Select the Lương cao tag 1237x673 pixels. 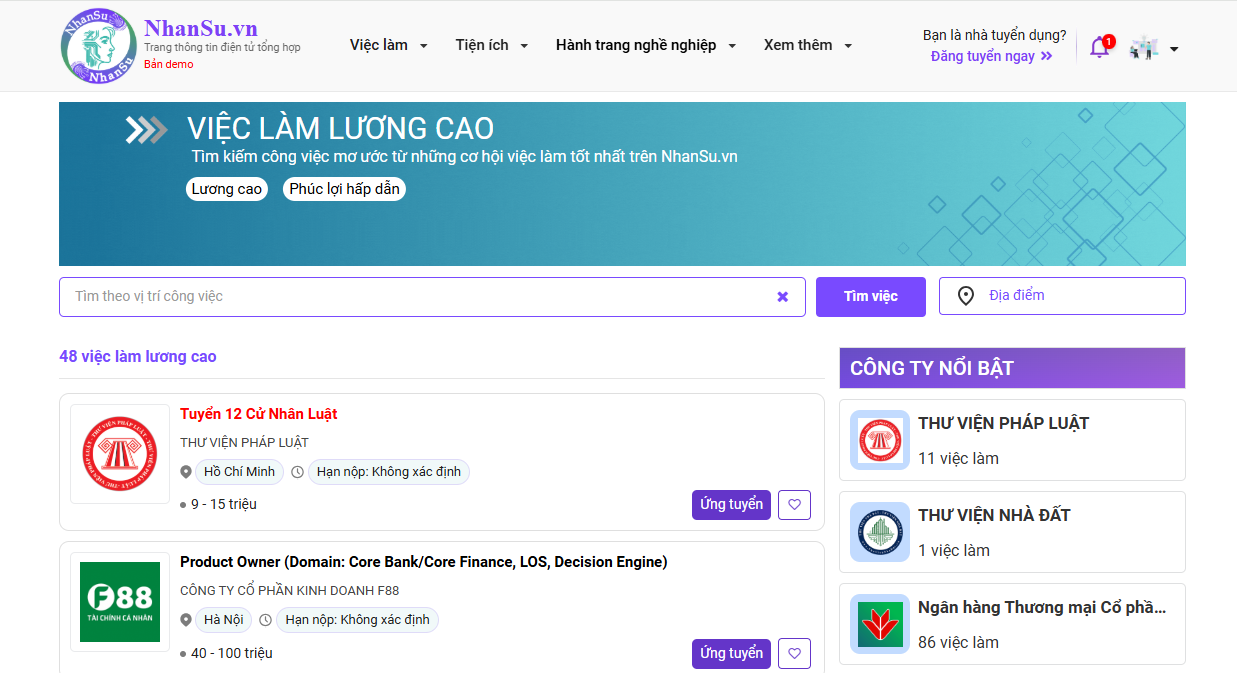227,189
